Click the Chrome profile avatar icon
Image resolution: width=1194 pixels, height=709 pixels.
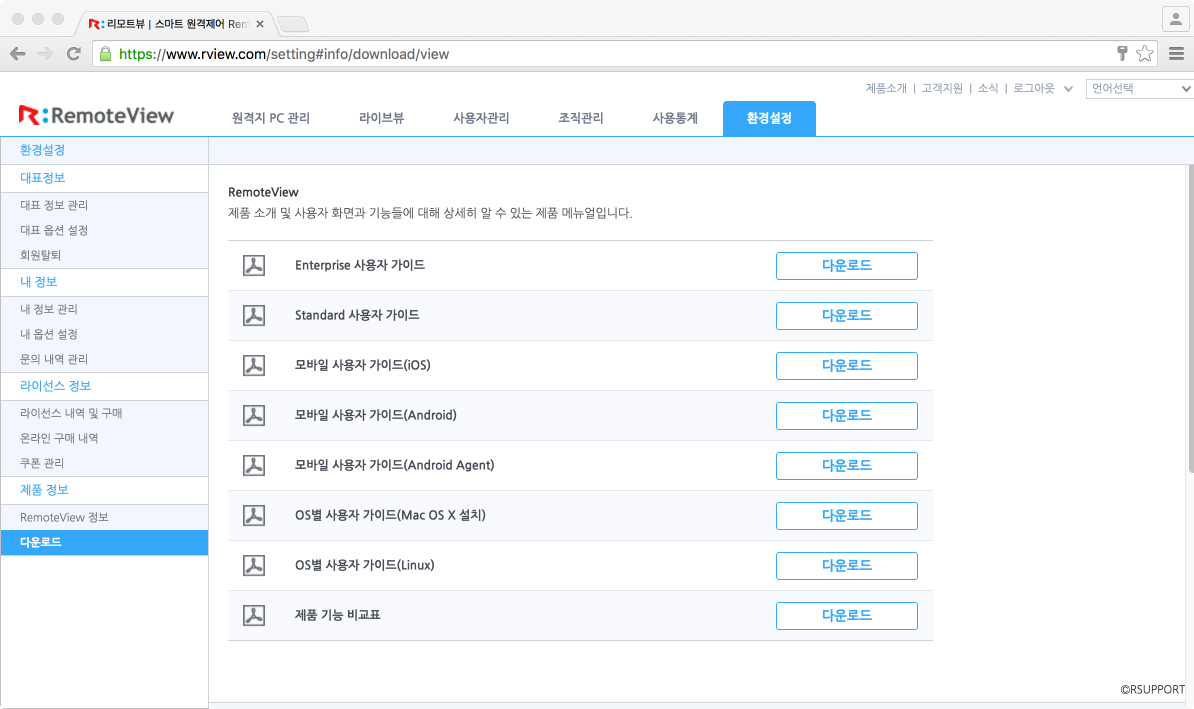[1176, 19]
